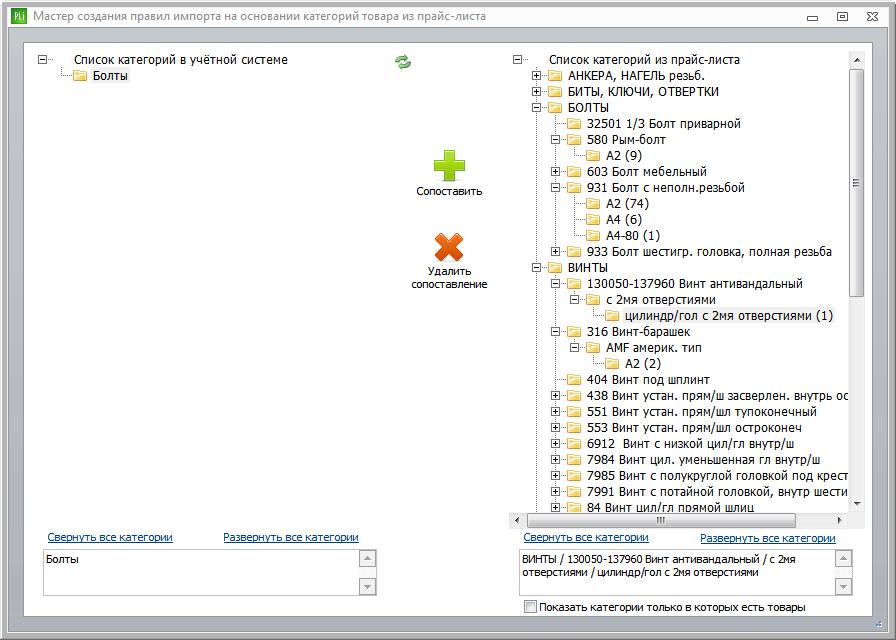This screenshot has height=640, width=896.
Task: Select A2 (74) category
Action: pyautogui.click(x=627, y=203)
